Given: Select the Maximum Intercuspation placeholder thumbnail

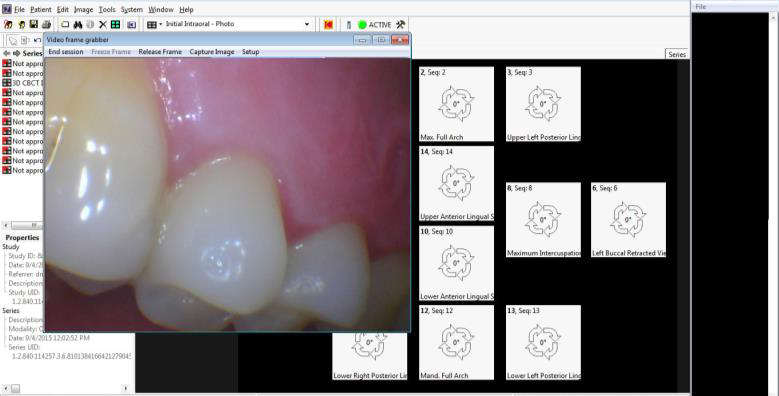Looking at the screenshot, I should (544, 220).
